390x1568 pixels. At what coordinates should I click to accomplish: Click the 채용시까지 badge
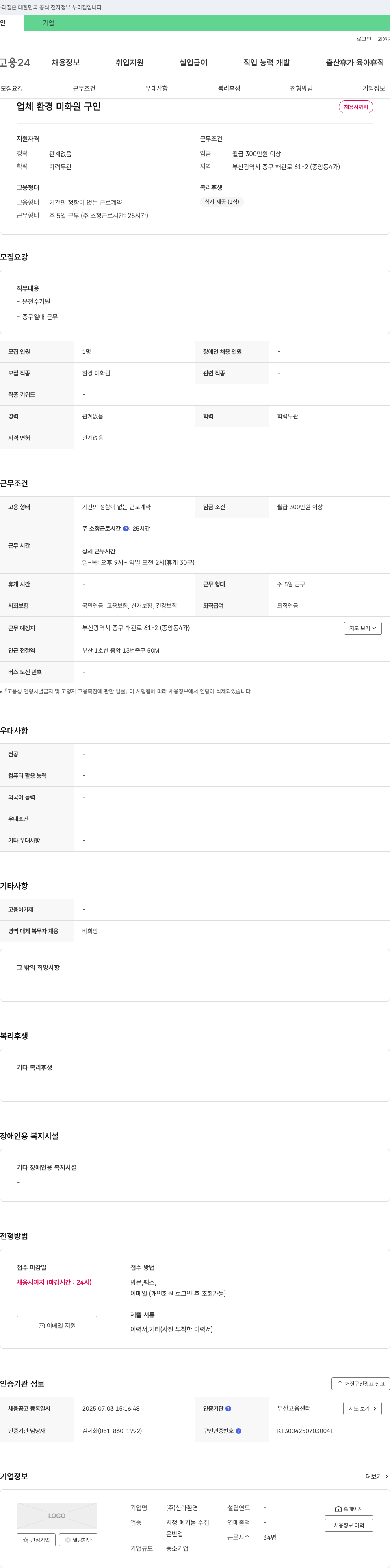click(x=356, y=107)
